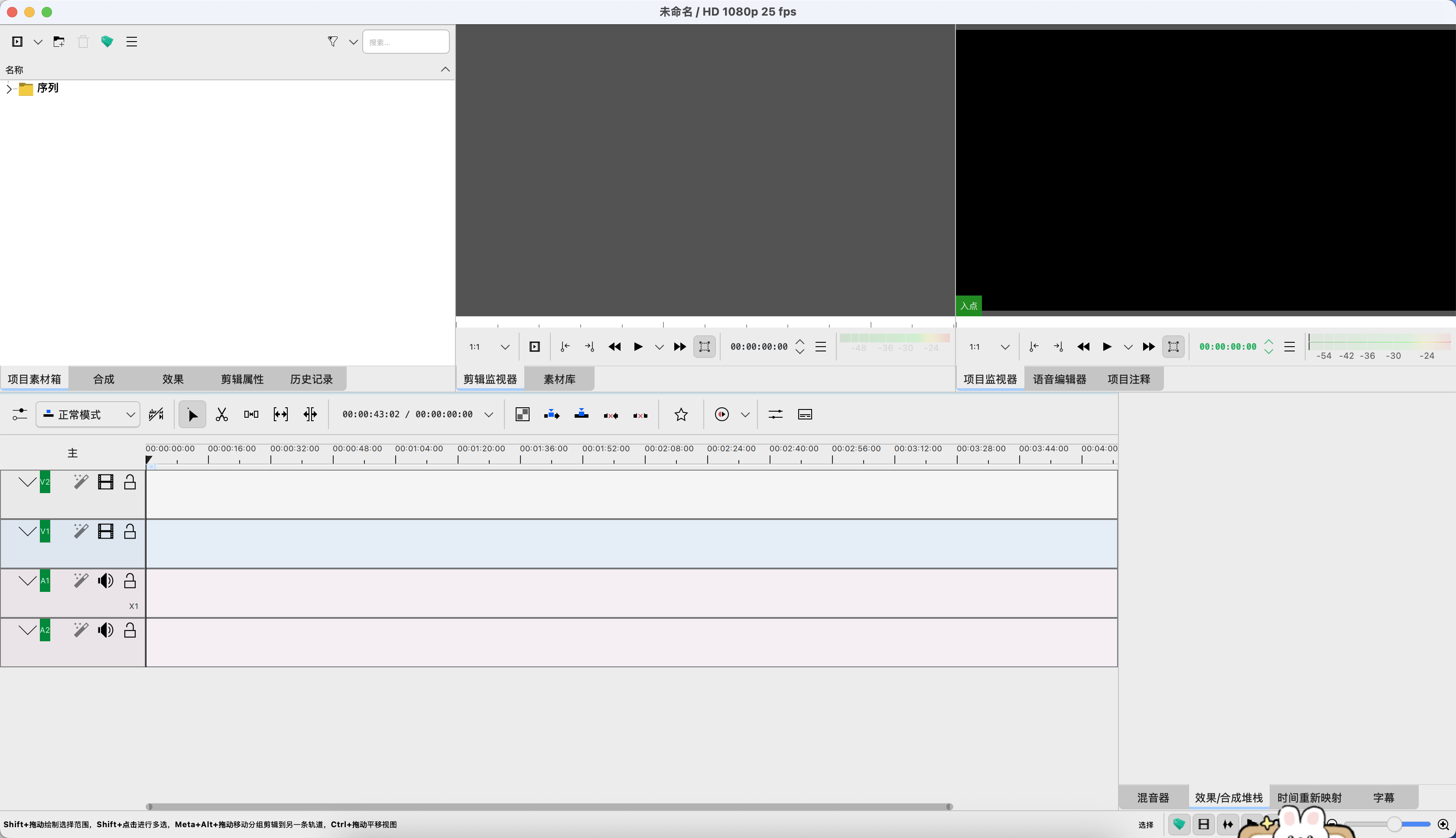The width and height of the screenshot is (1456, 838).
Task: Click the extract timeline zone icon
Action: pos(611,416)
